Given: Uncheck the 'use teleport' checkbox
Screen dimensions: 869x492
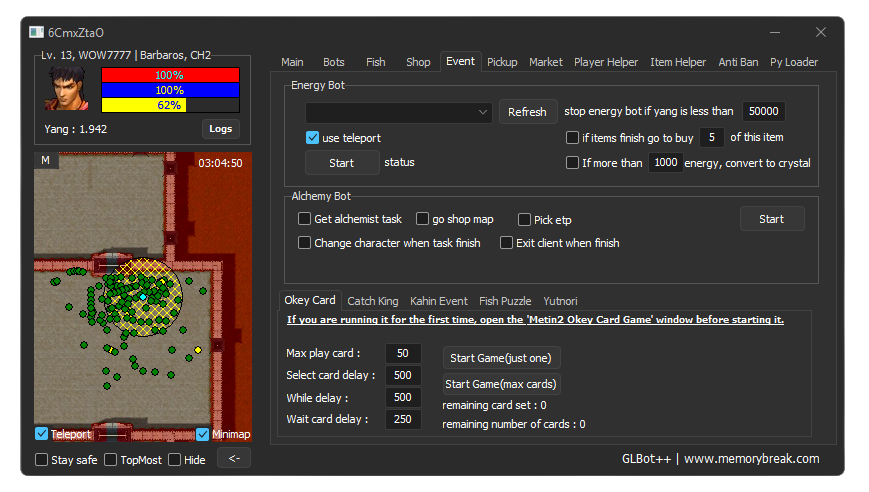Looking at the screenshot, I should coord(313,137).
